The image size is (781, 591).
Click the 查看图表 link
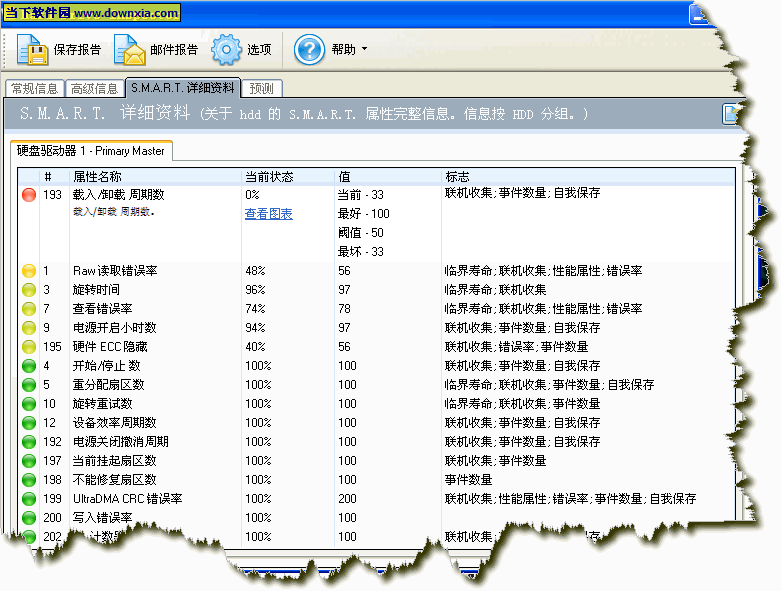[x=268, y=214]
